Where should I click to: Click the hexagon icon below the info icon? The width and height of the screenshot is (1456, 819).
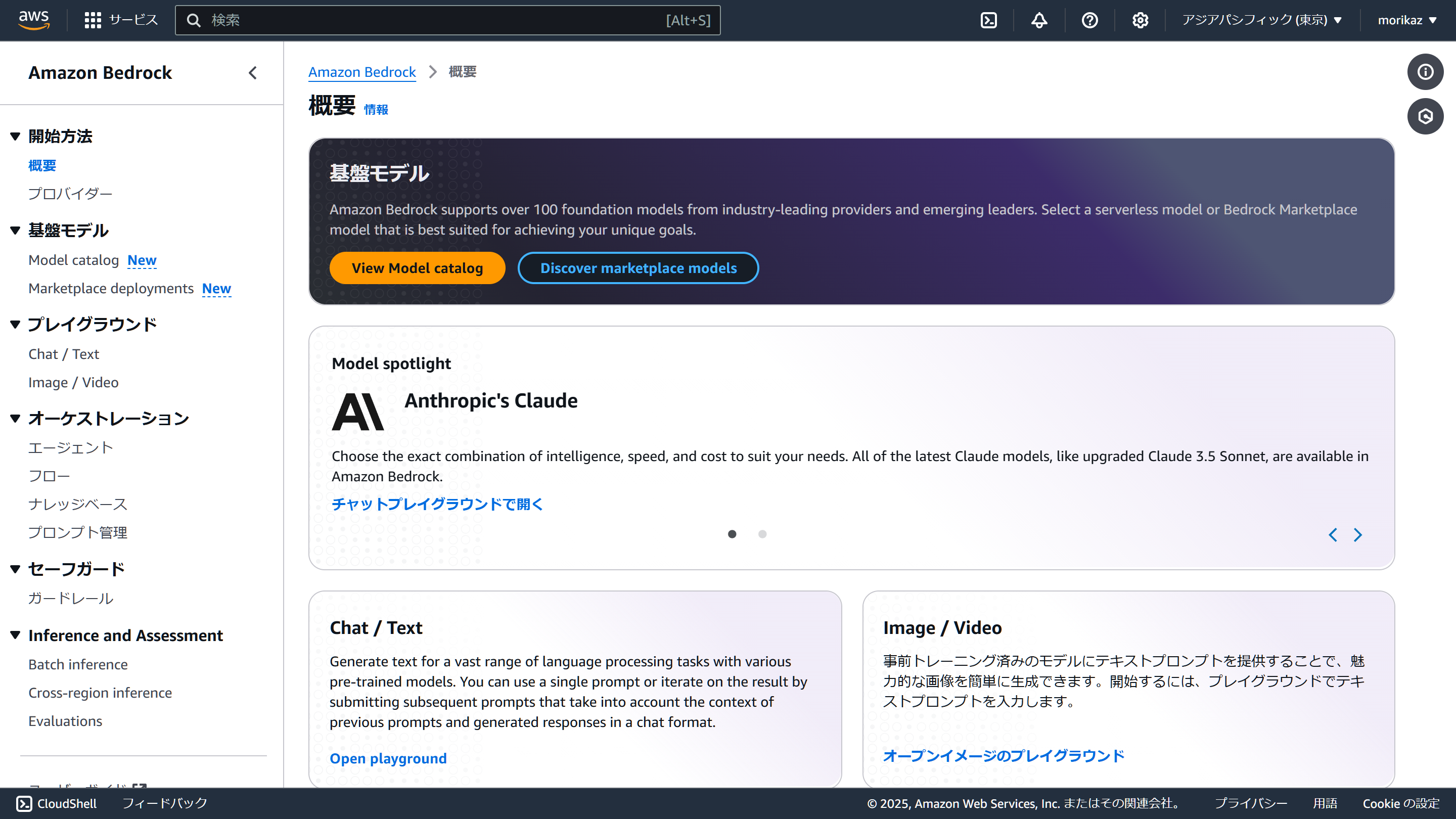coord(1425,116)
